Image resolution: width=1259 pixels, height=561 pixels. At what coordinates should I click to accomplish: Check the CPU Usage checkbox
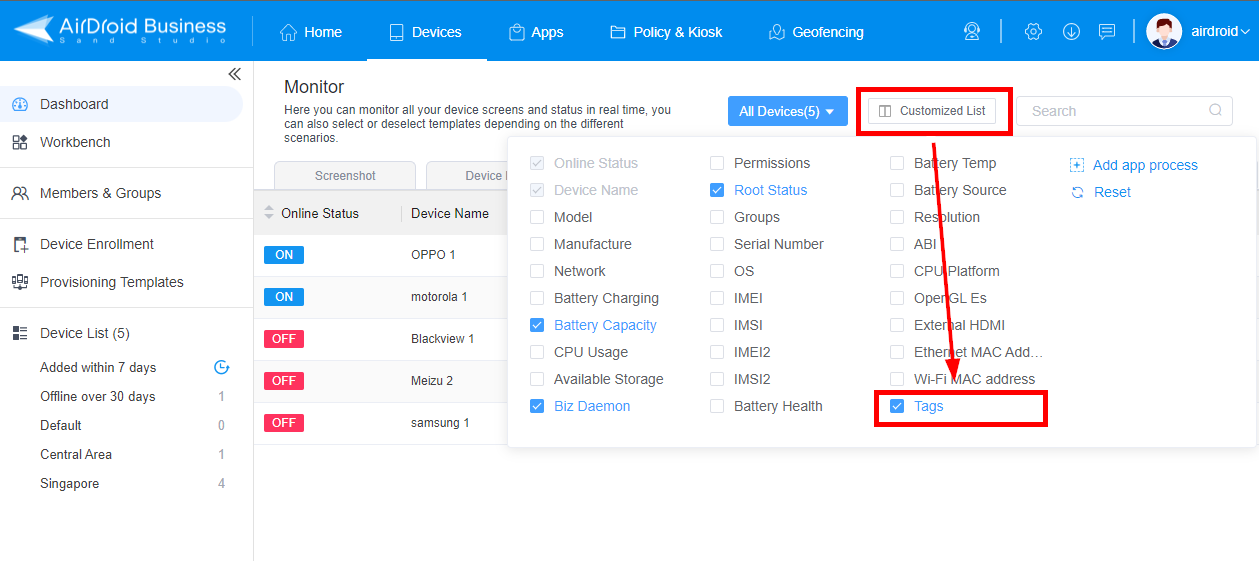click(537, 352)
